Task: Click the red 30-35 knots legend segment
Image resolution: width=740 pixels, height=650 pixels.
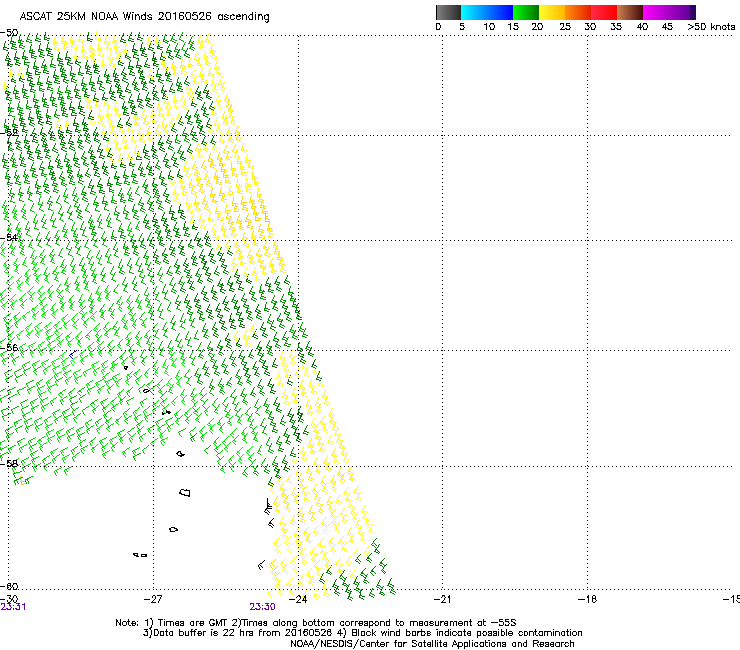Action: (x=604, y=12)
